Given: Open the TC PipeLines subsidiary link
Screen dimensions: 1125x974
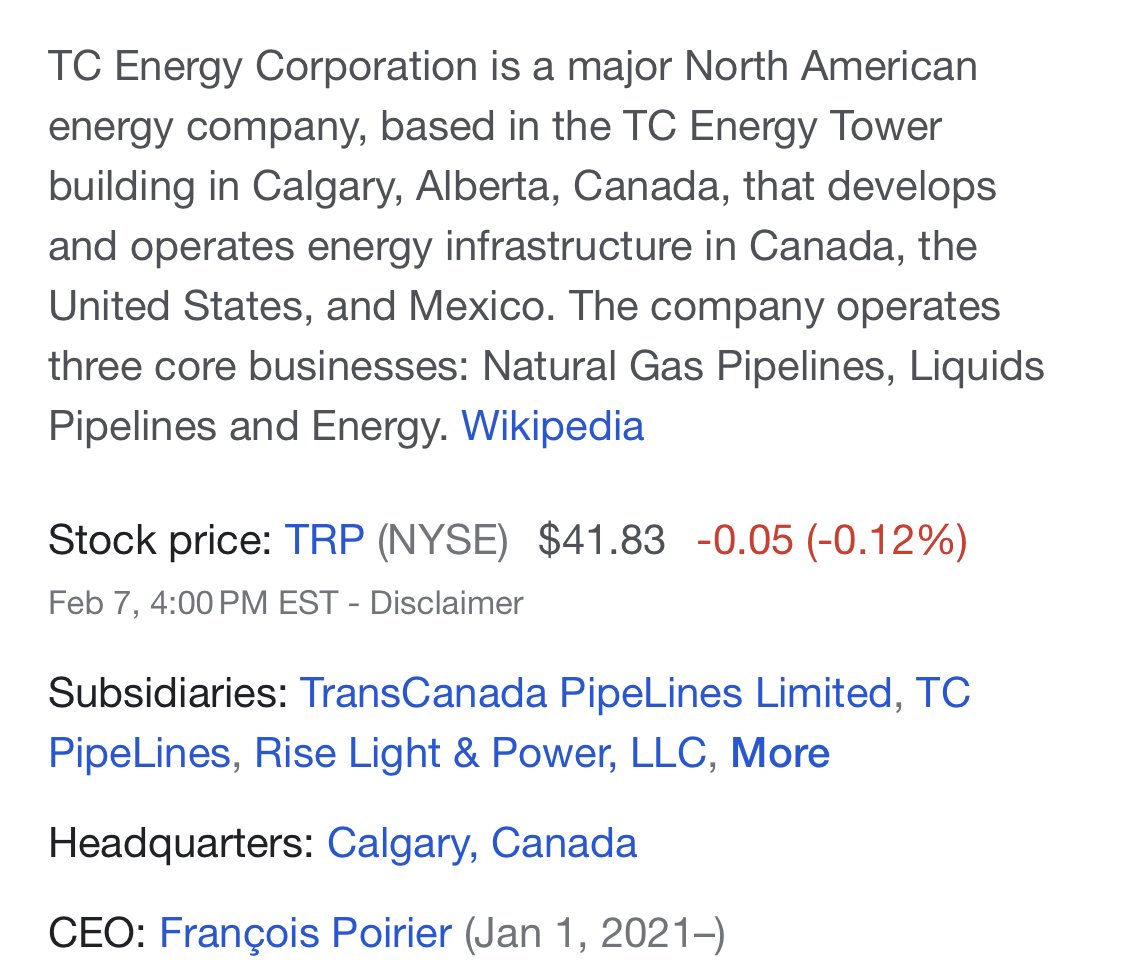Looking at the screenshot, I should 509,724.
